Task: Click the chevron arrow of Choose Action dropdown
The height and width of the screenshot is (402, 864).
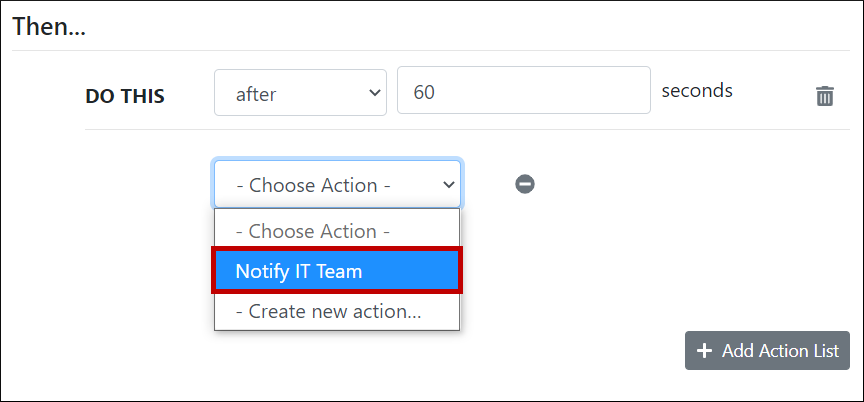Action: (449, 185)
